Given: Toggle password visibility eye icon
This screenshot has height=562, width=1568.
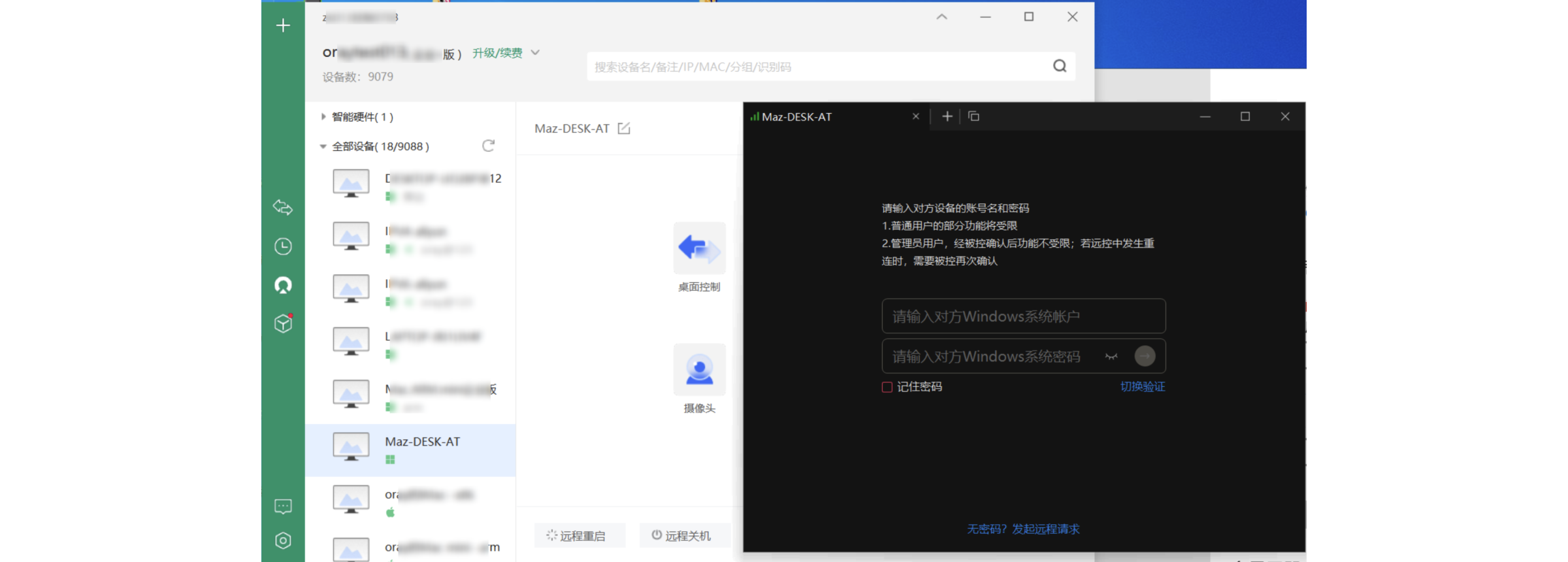Looking at the screenshot, I should (1111, 356).
